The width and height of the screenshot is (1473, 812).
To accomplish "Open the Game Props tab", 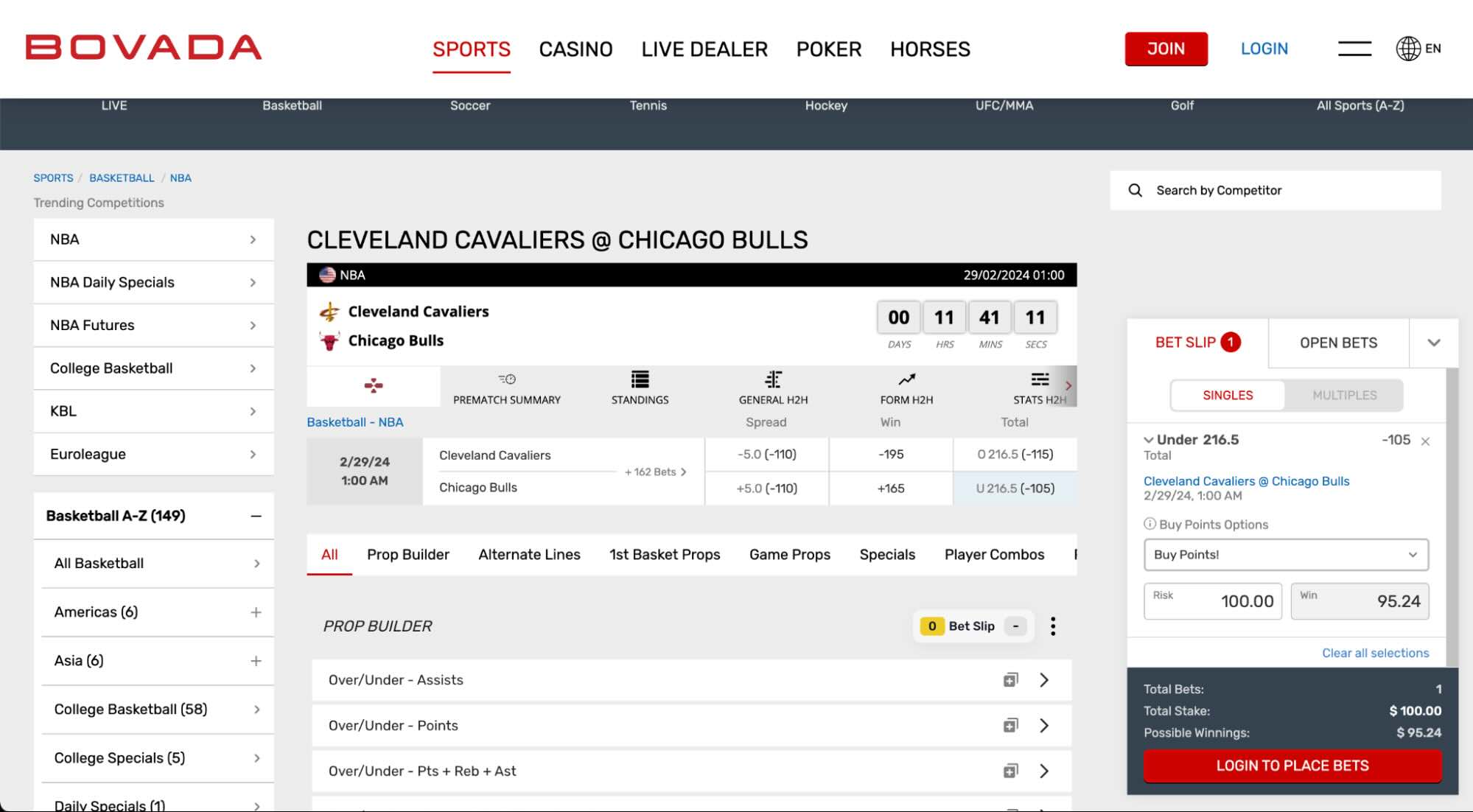I will pos(789,554).
